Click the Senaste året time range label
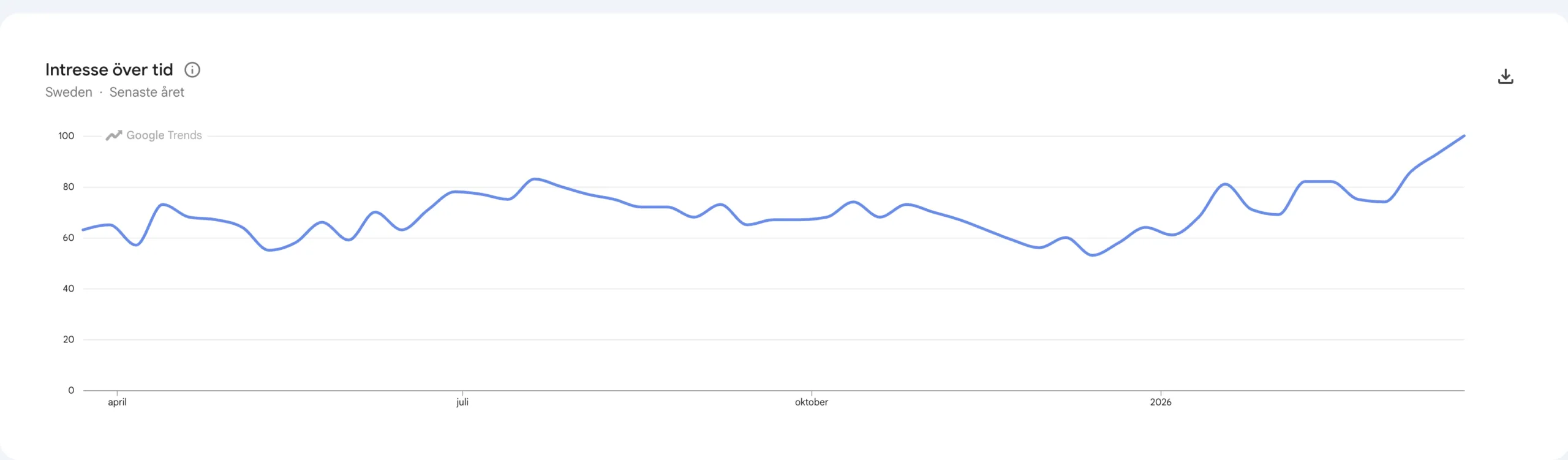This screenshot has height=460, width=1568. [147, 92]
